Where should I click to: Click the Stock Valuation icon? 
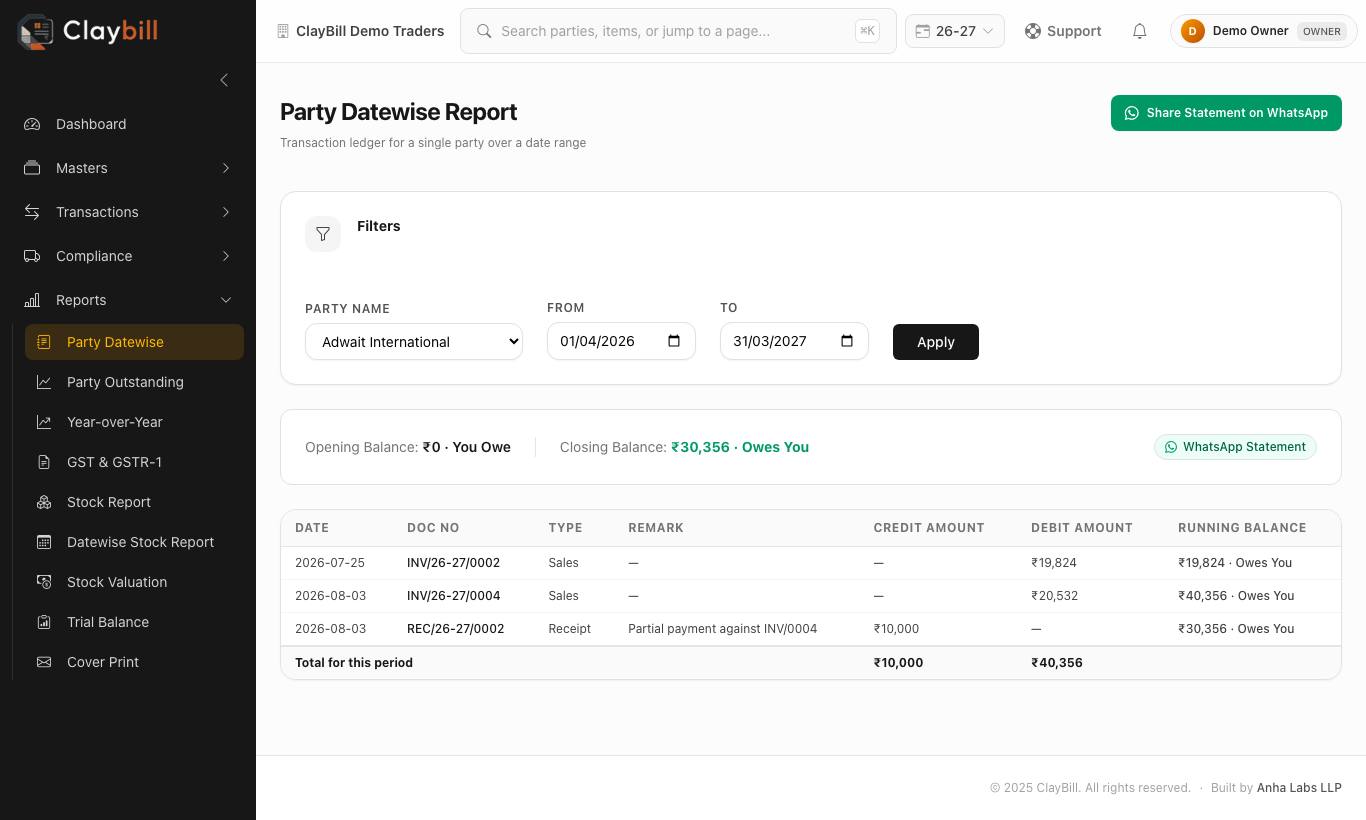coord(44,582)
